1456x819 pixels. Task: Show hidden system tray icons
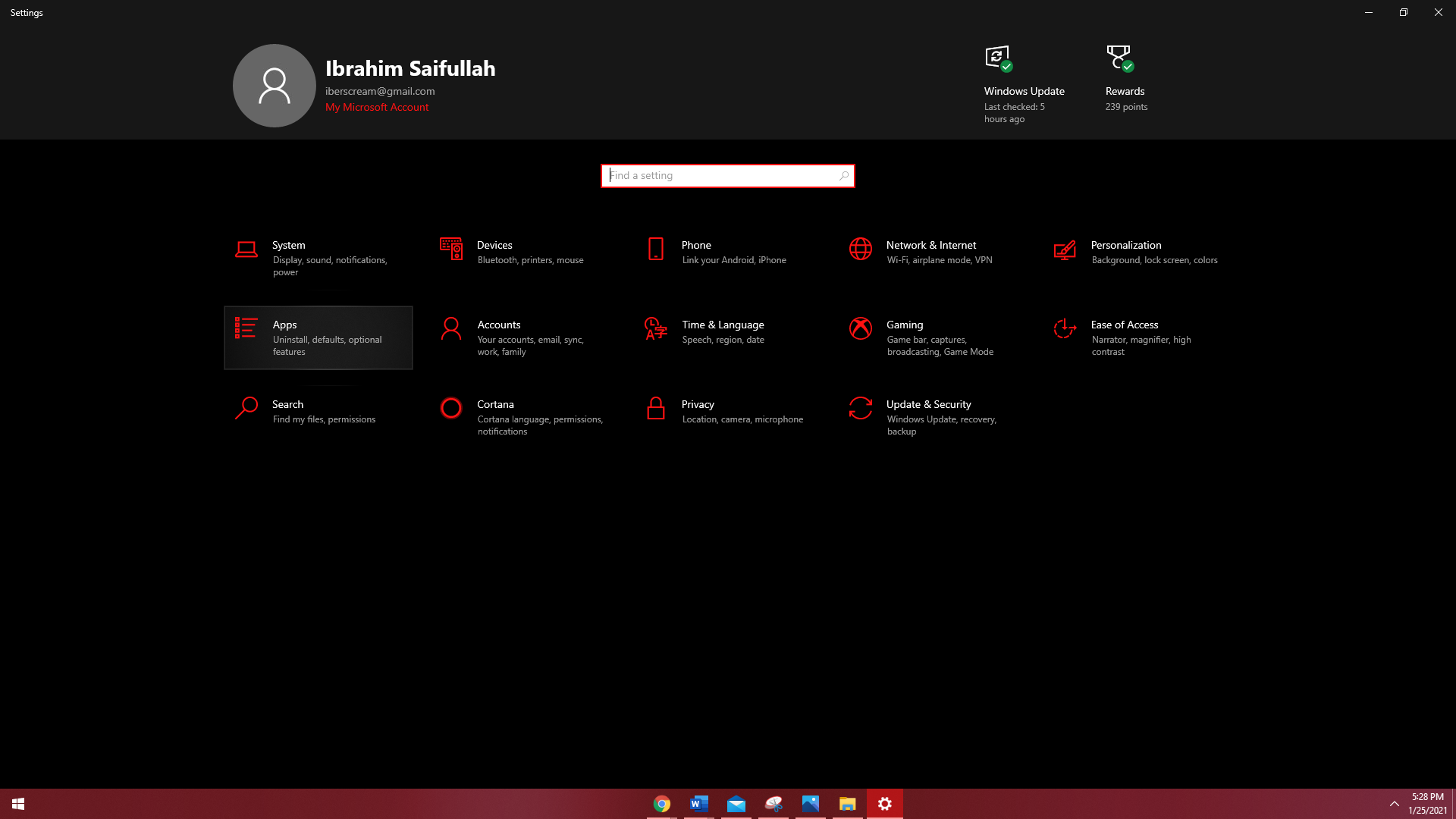(1394, 804)
